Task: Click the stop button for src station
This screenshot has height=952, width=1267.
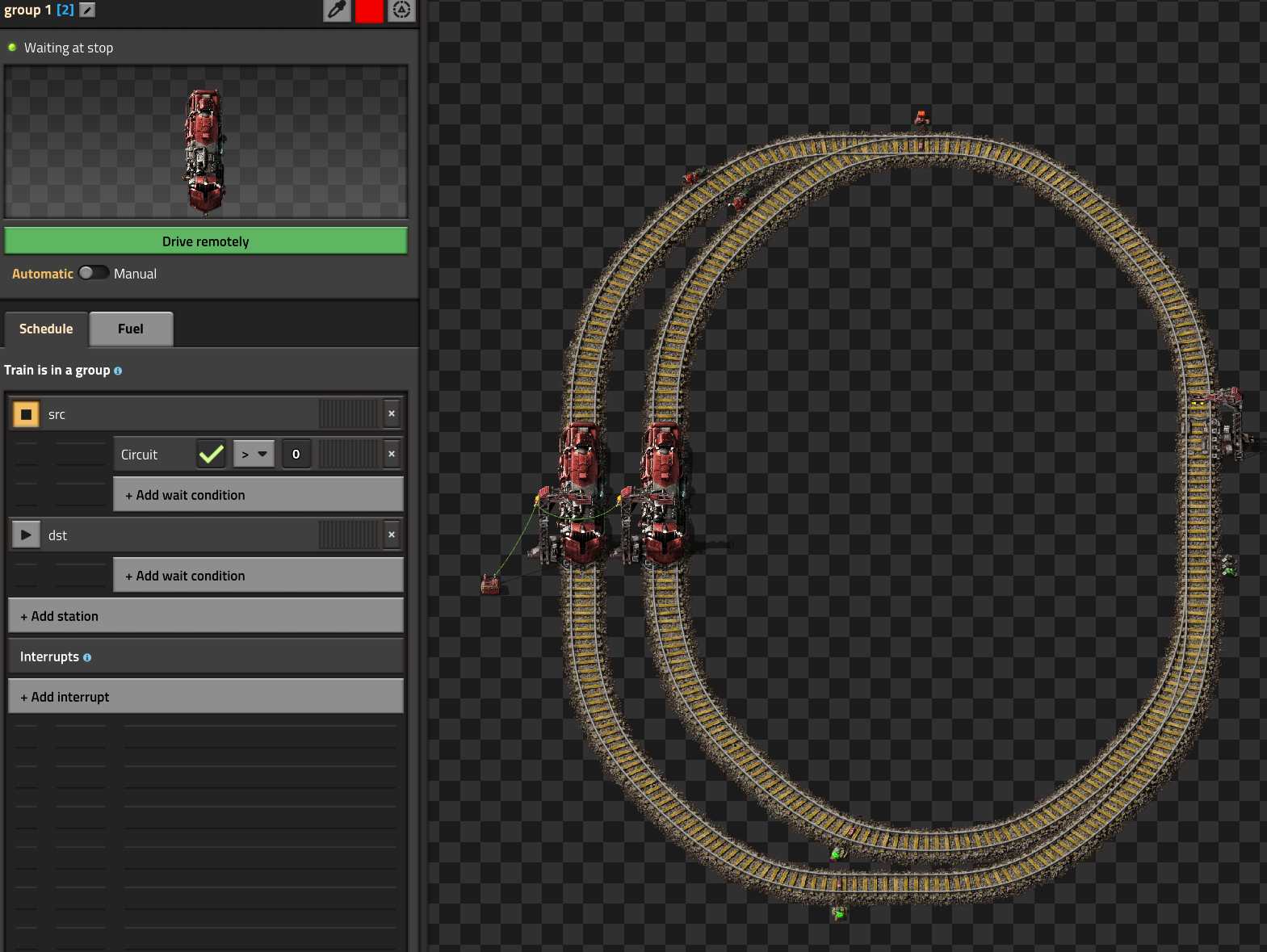Action: (x=26, y=414)
